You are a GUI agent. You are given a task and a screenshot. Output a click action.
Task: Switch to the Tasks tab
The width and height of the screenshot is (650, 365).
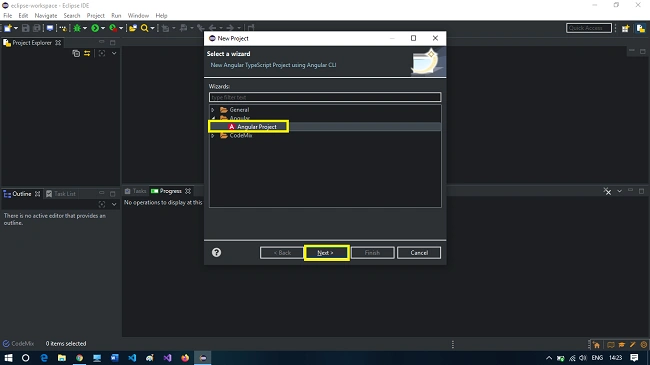click(136, 191)
